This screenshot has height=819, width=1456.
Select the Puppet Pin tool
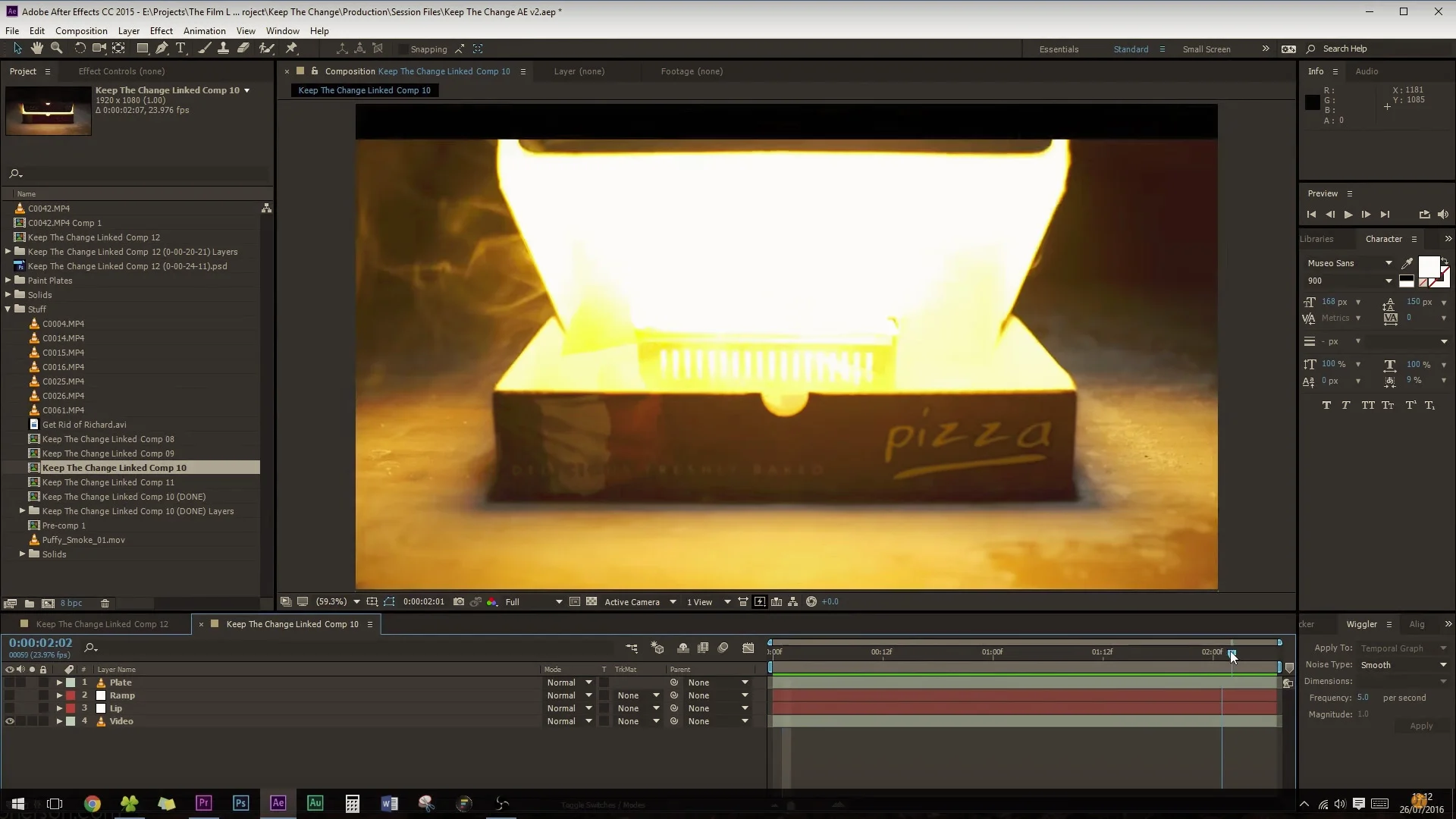pos(291,49)
